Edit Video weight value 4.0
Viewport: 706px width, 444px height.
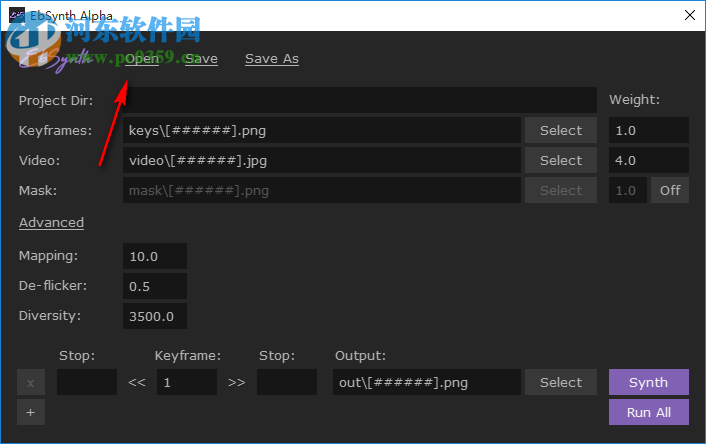(648, 160)
